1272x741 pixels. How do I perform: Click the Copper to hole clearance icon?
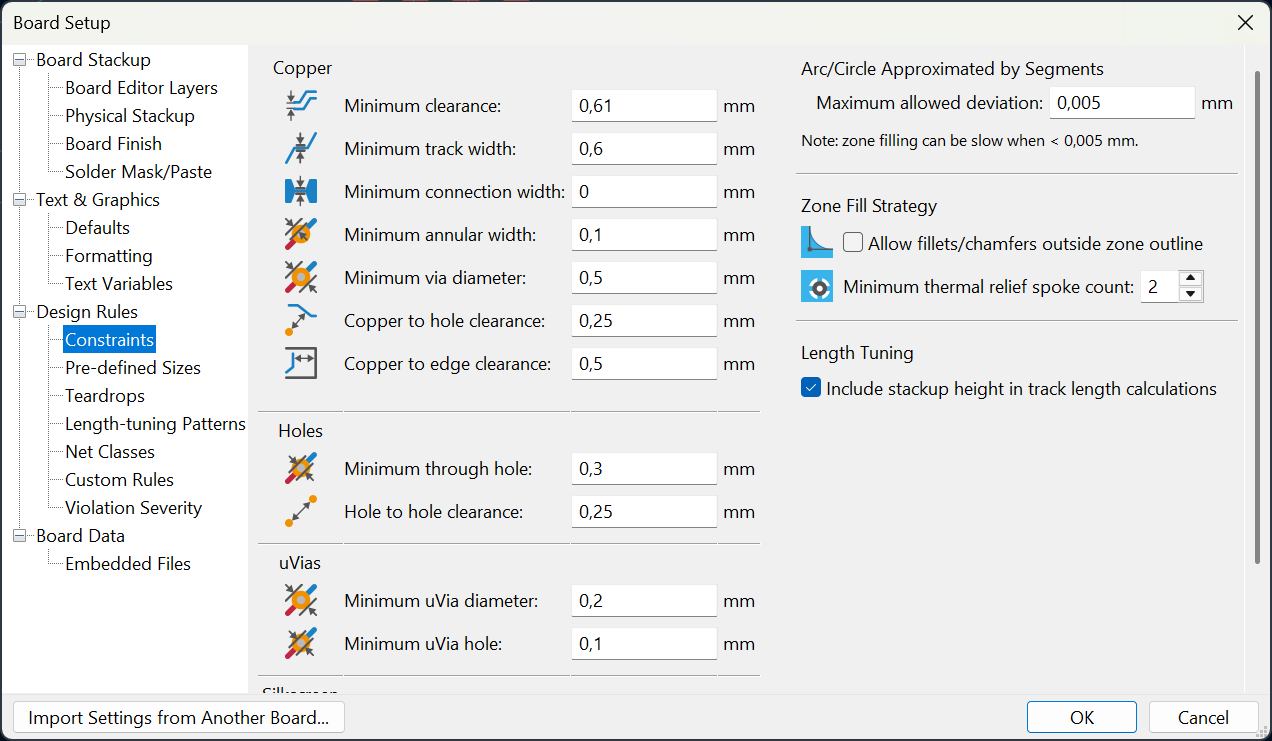[300, 321]
